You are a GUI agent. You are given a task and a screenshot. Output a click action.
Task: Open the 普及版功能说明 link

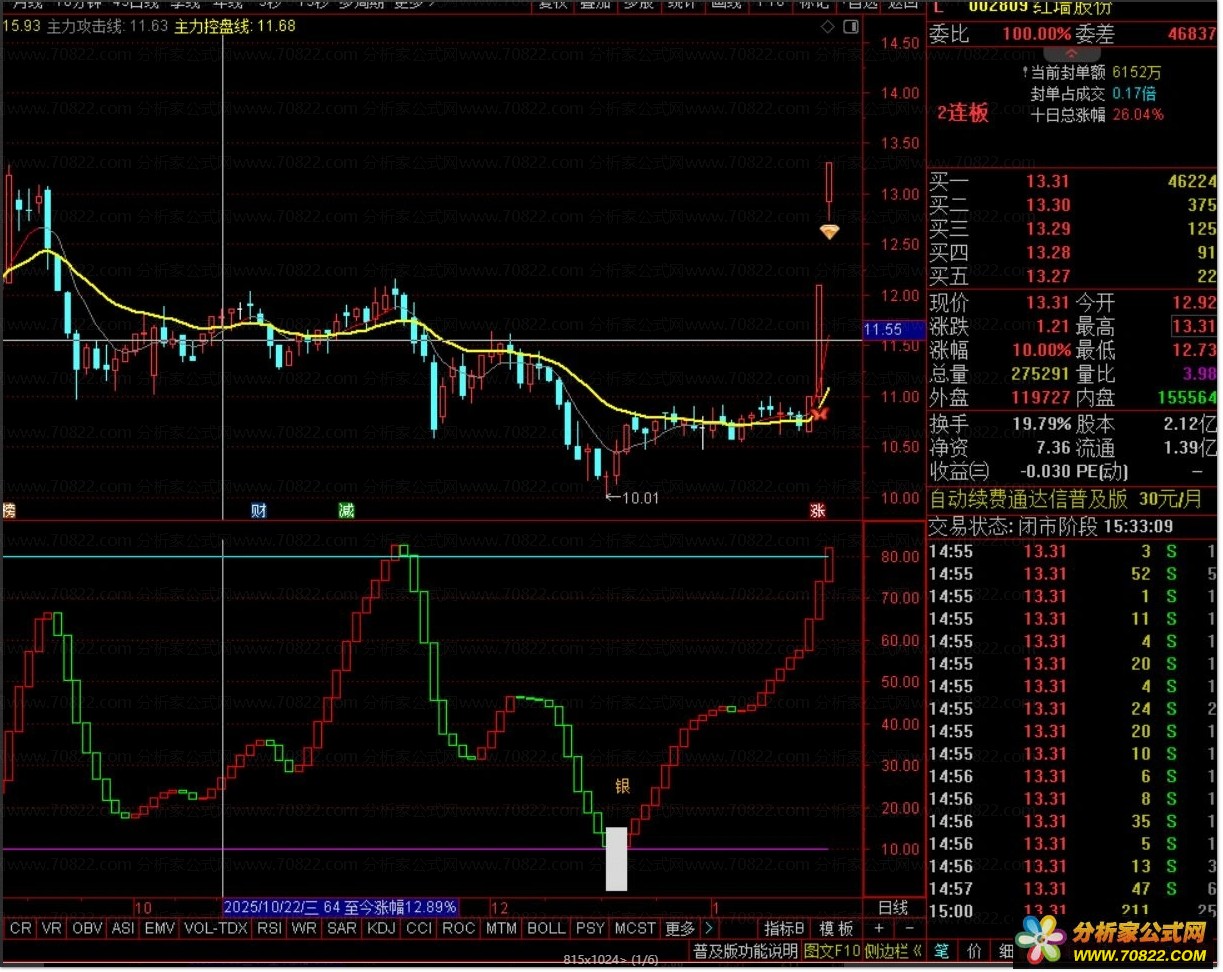point(745,950)
